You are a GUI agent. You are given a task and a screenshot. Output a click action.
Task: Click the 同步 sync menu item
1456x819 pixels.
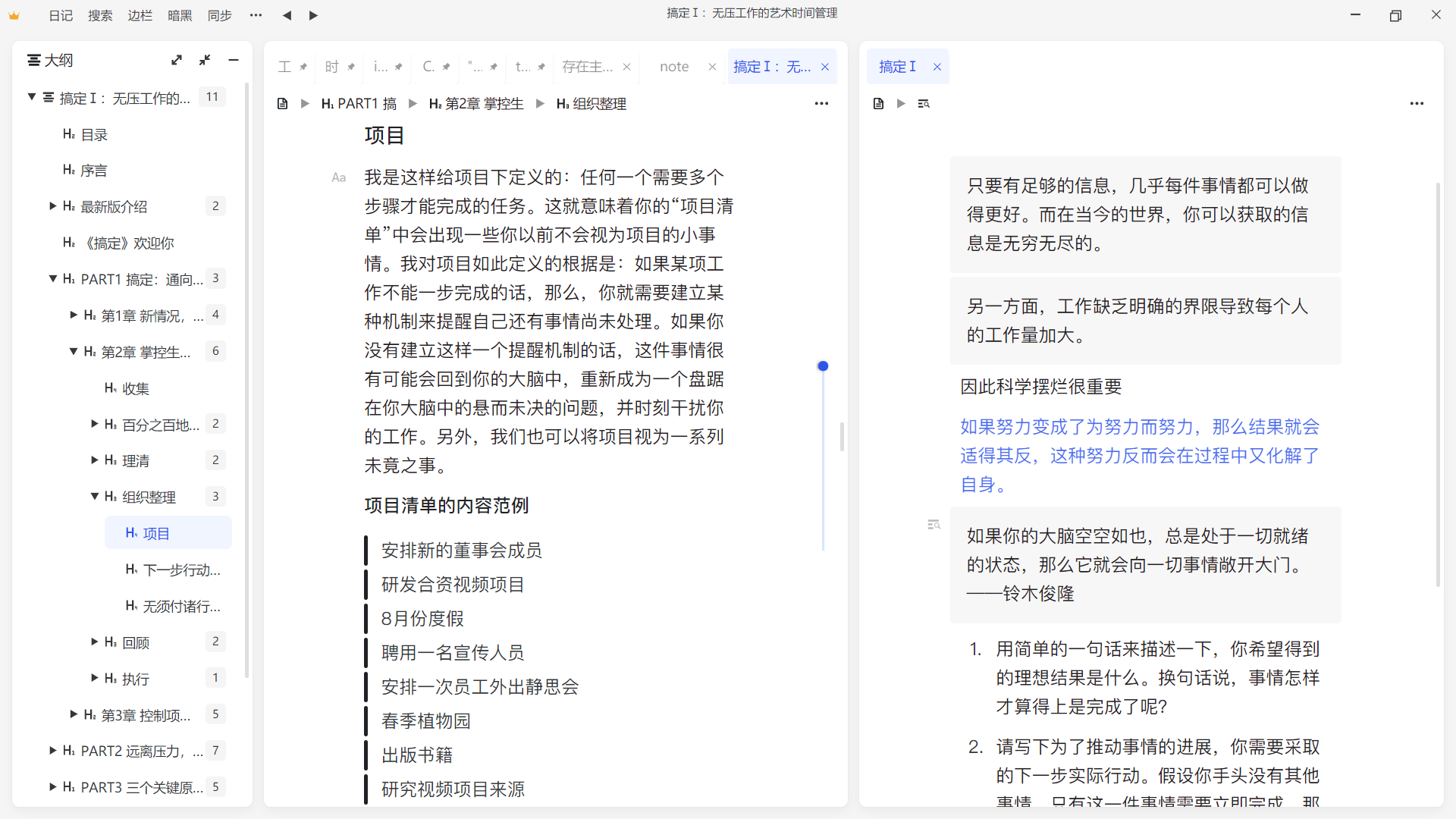click(220, 15)
